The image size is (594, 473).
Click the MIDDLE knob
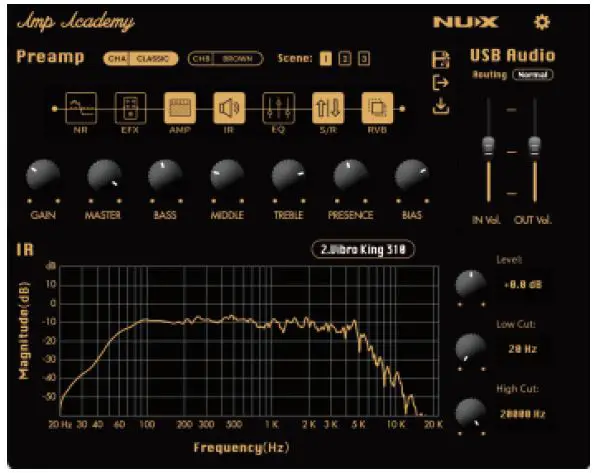(x=227, y=176)
